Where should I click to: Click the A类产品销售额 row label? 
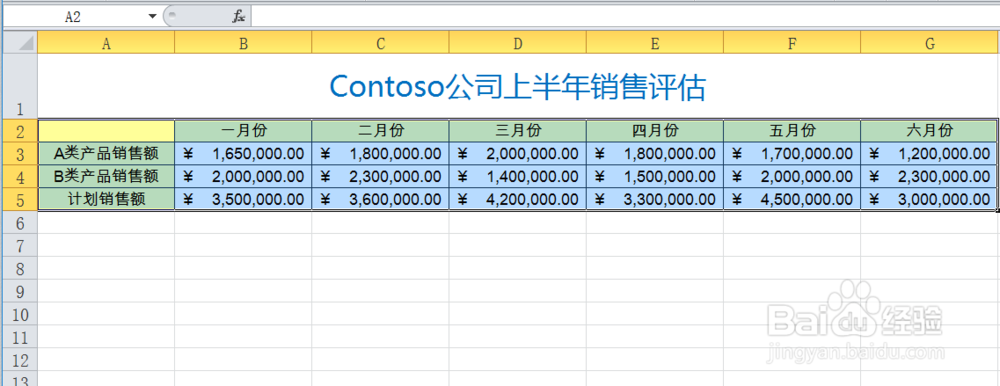pos(106,153)
